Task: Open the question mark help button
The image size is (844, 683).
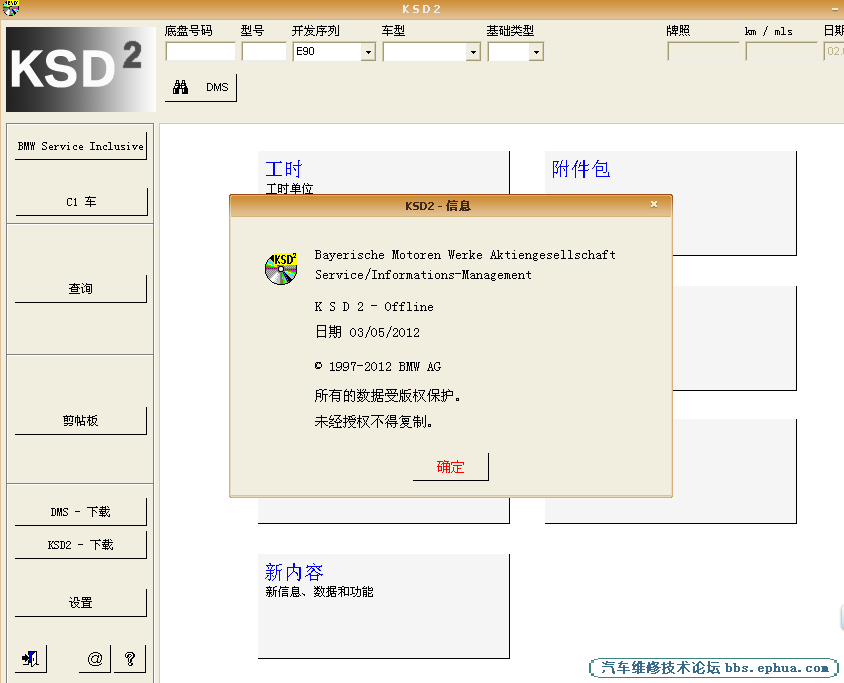Action: [x=130, y=658]
